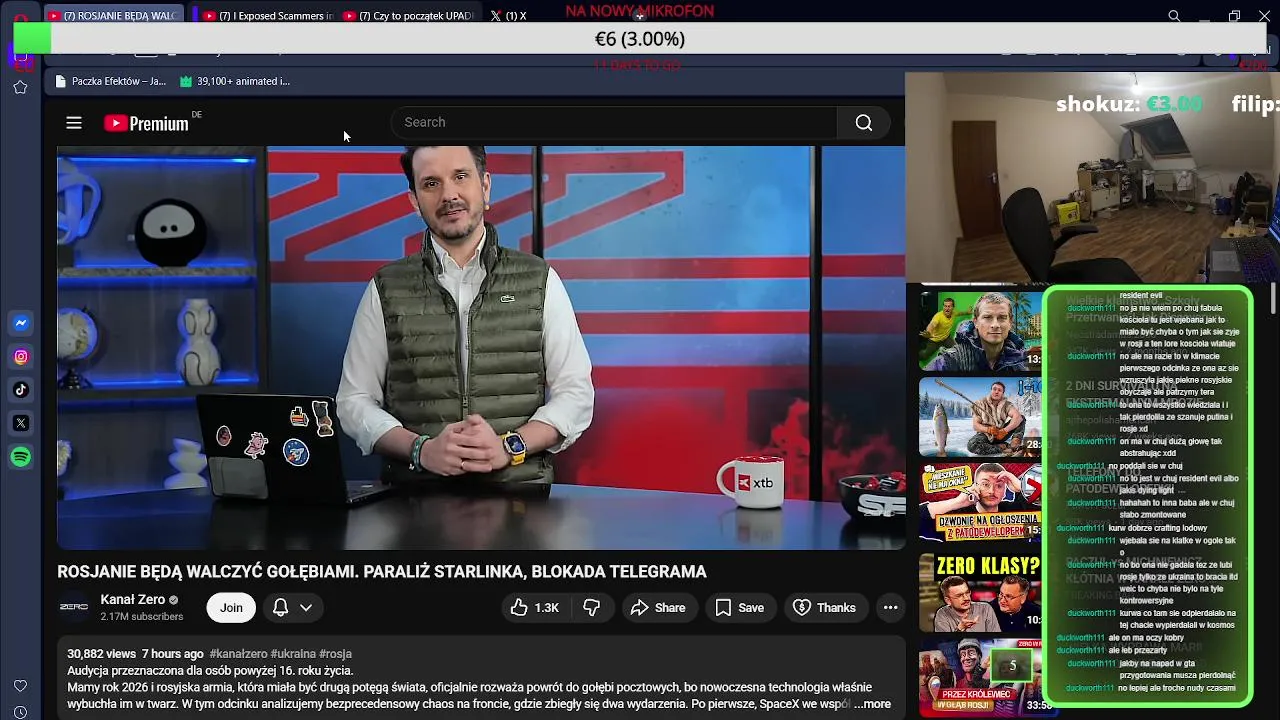
Task: Open the sidebar heart pinboards icon
Action: tap(20, 686)
